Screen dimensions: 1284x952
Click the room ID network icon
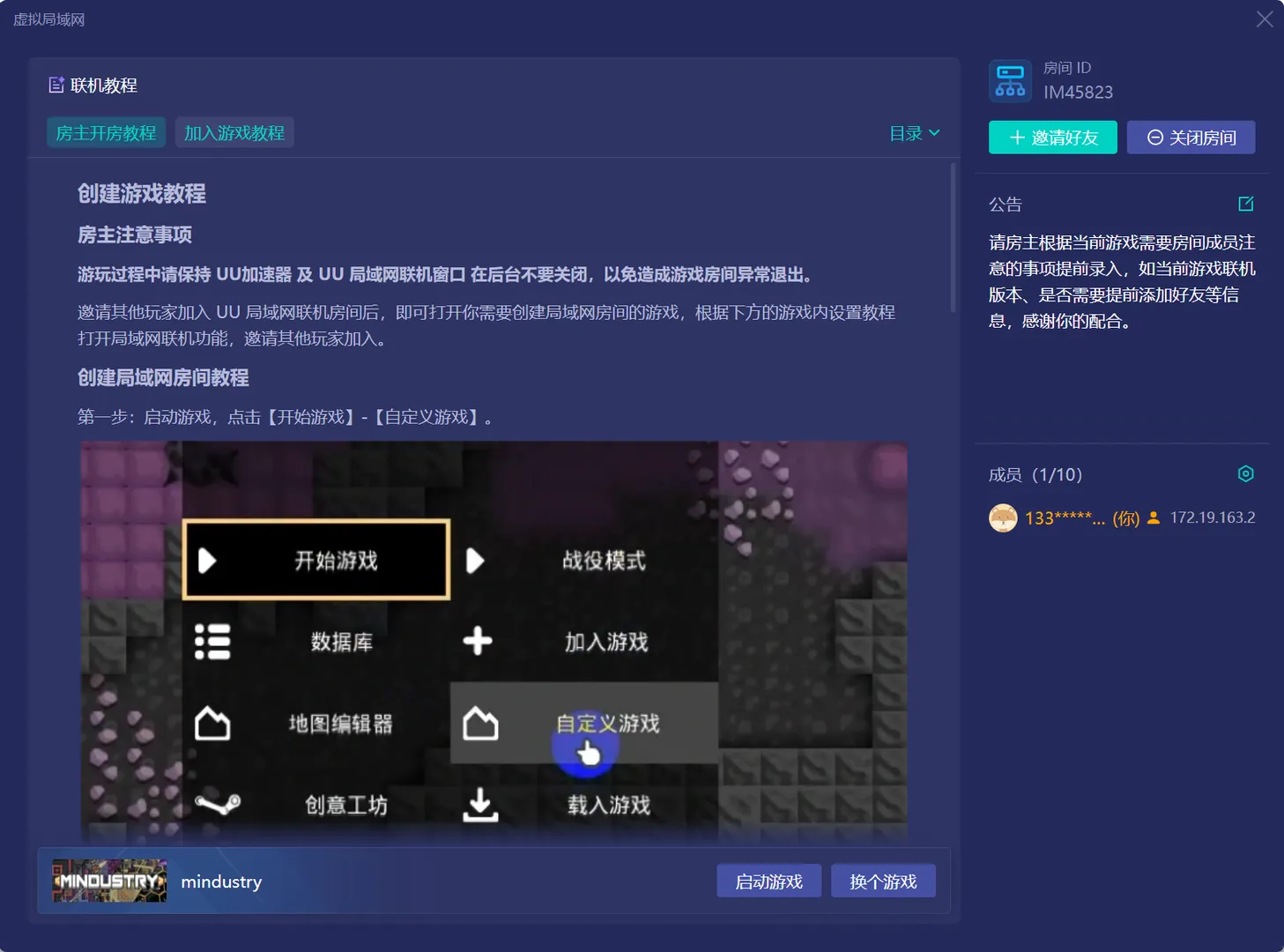tap(1010, 81)
